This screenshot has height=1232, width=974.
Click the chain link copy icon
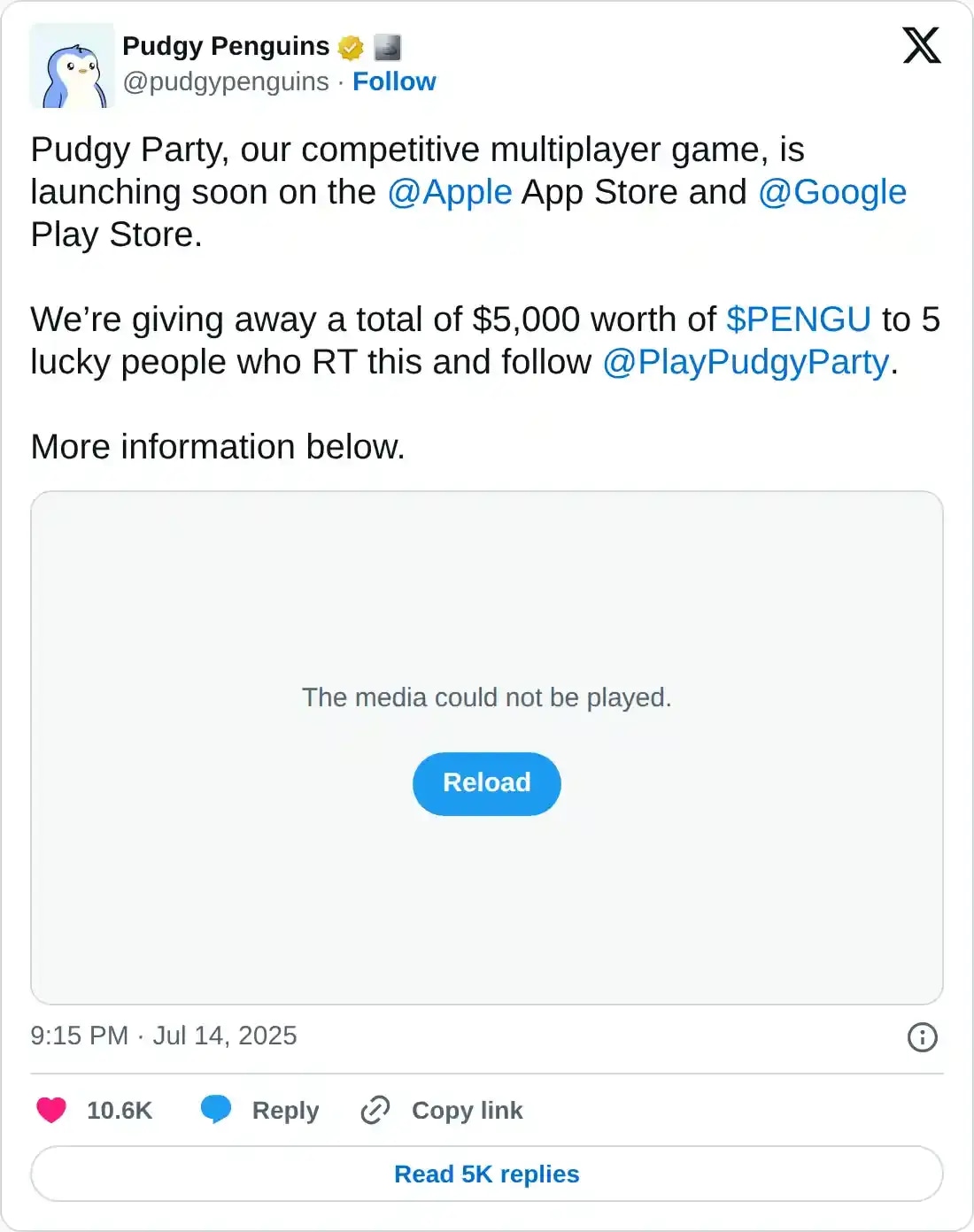pos(375,1110)
